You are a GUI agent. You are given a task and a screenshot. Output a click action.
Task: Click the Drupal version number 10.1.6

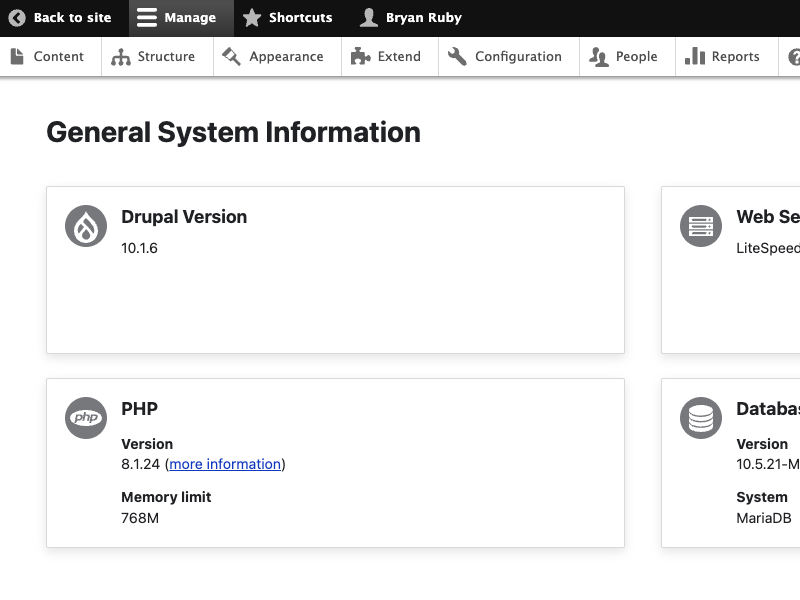[139, 248]
